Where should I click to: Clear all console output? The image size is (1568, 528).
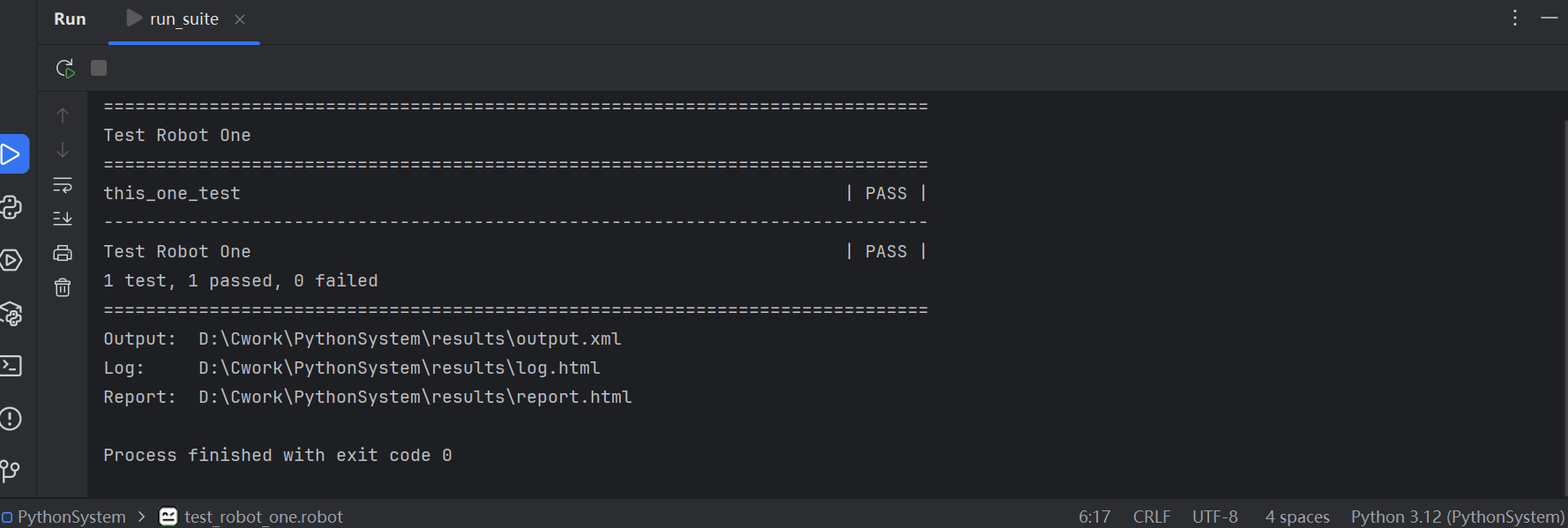coord(63,286)
